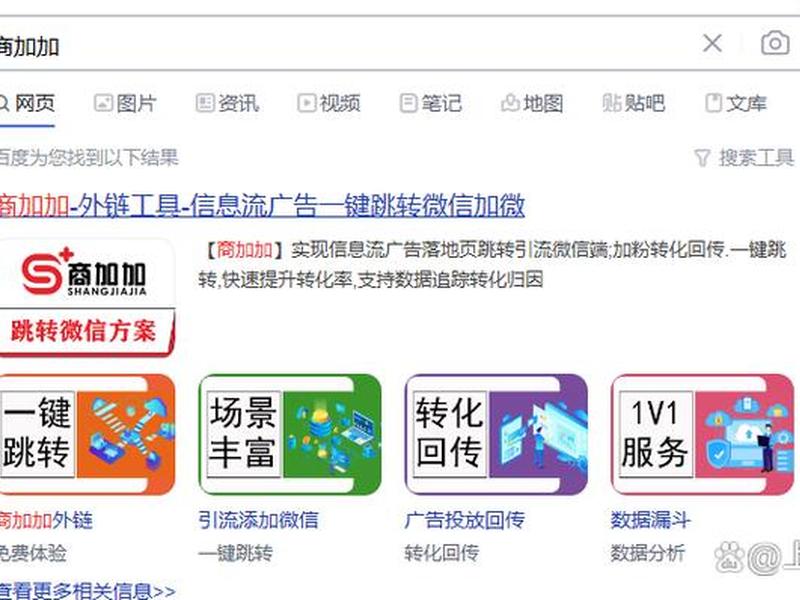Click the picture icon beside 图片
Screen dimensions: 800x600
point(103,104)
